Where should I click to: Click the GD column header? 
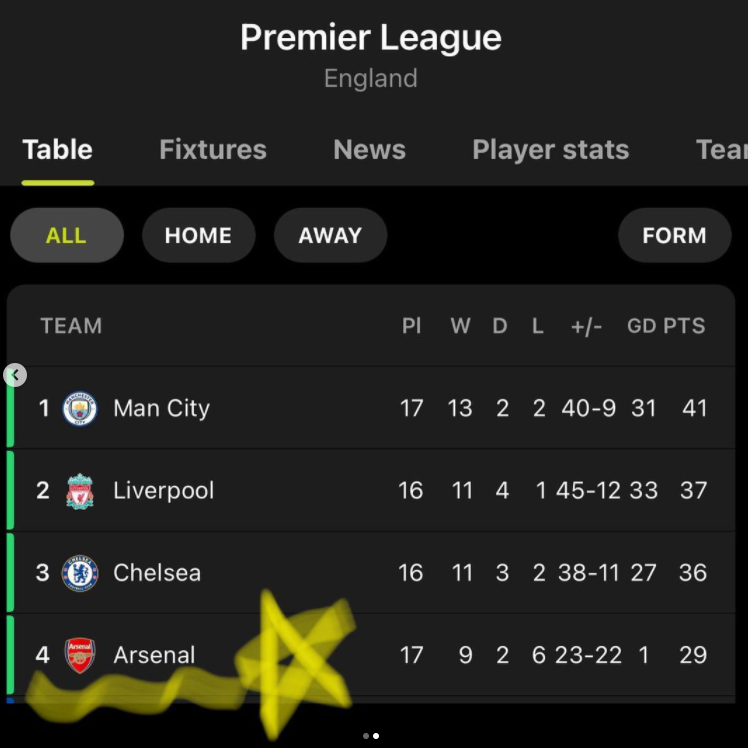[x=641, y=326]
